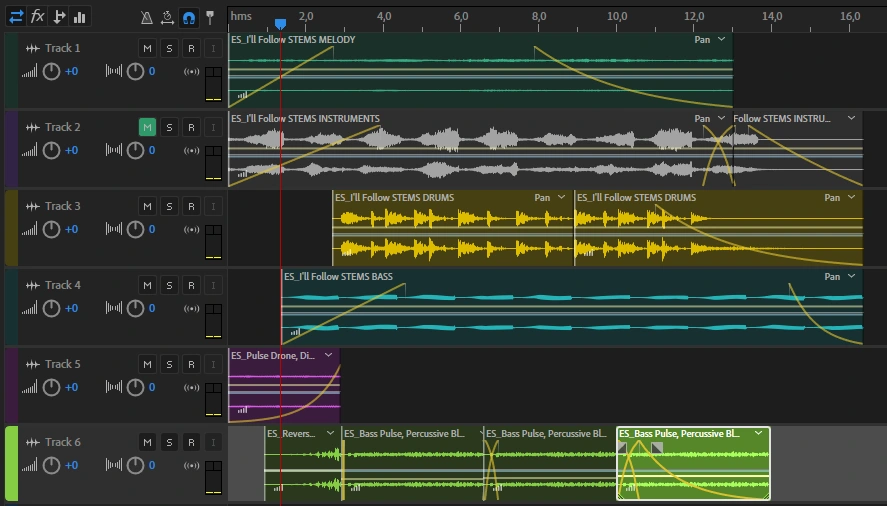Show the EQ bars icon view
The image size is (887, 506).
pyautogui.click(x=80, y=16)
